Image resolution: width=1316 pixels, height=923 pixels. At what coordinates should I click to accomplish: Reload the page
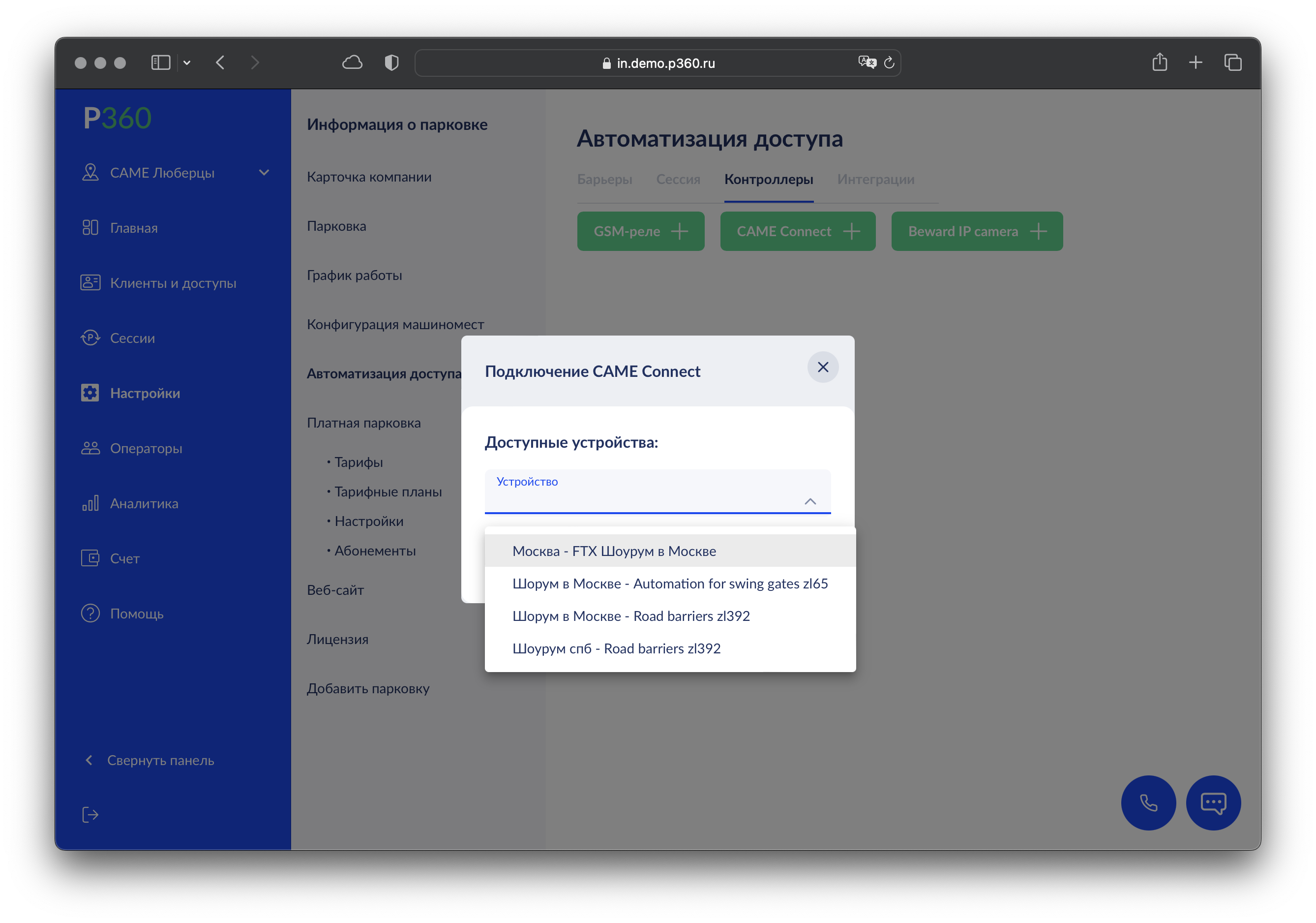coord(889,62)
